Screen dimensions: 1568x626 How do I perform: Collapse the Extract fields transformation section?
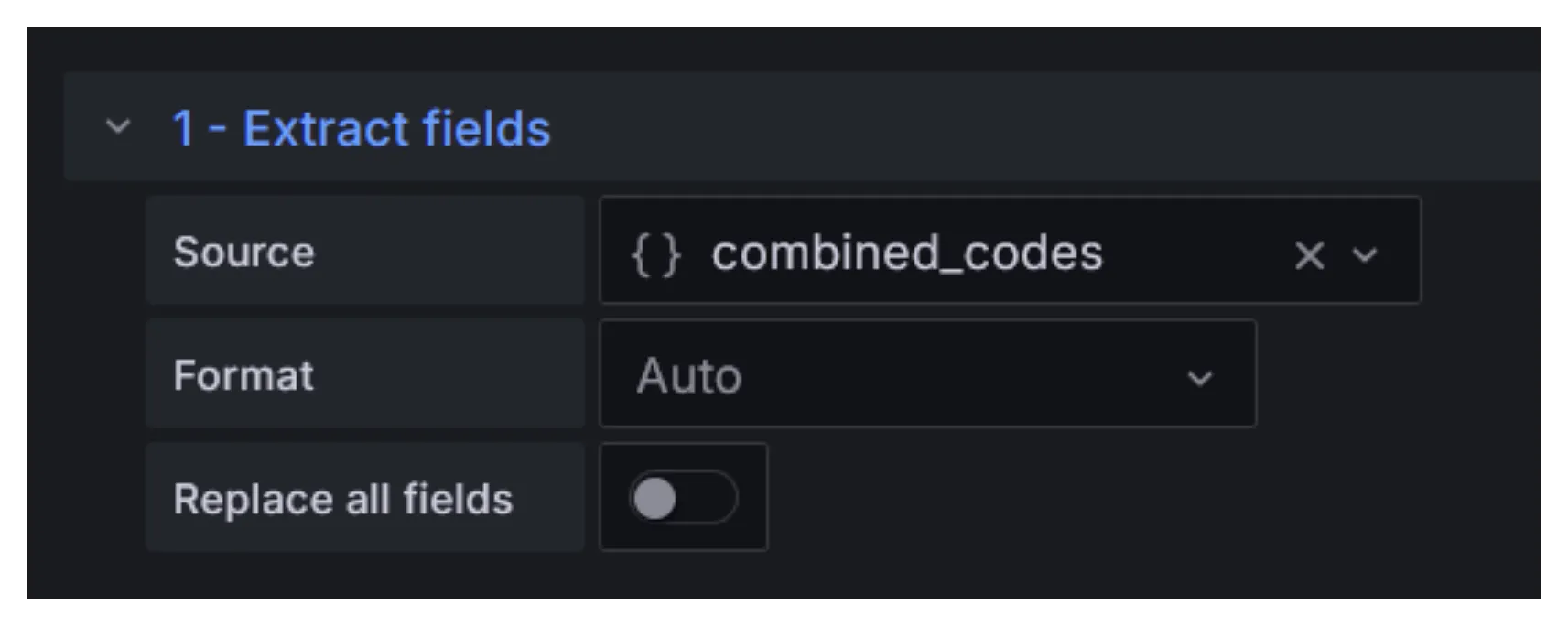click(x=117, y=128)
